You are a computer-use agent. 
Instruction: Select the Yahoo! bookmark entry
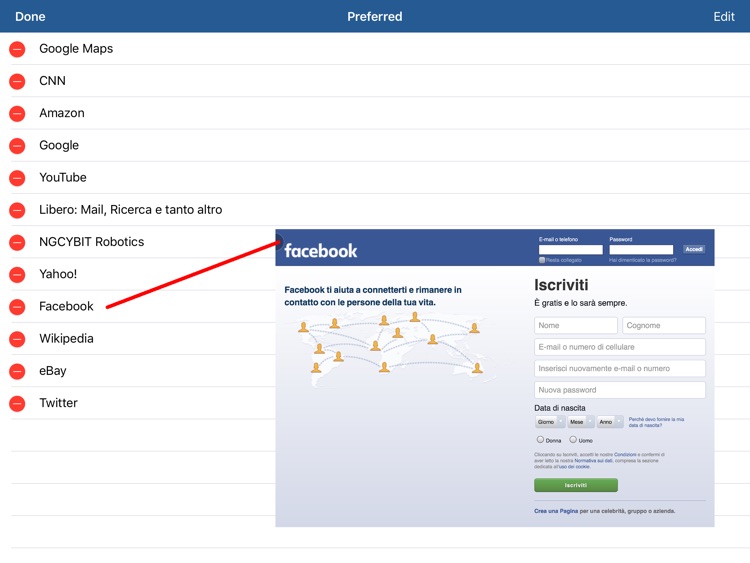click(138, 274)
